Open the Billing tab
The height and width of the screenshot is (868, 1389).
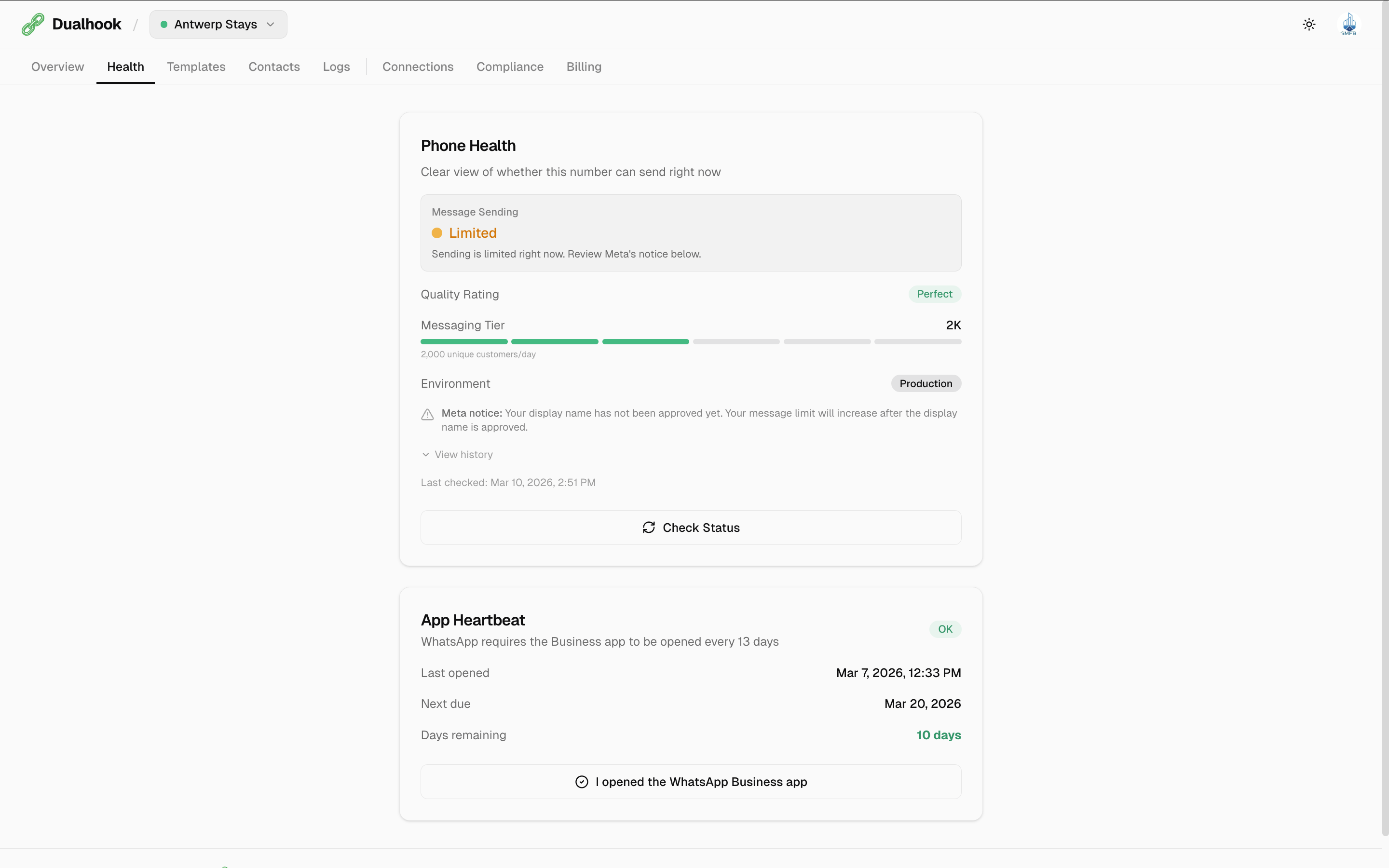coord(584,67)
